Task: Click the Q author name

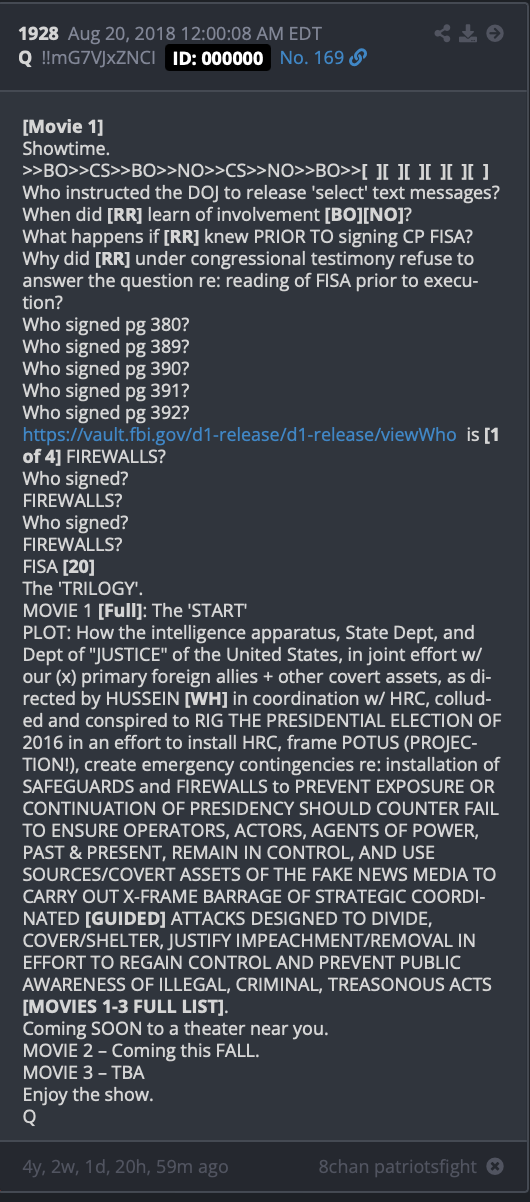Action: coord(25,58)
